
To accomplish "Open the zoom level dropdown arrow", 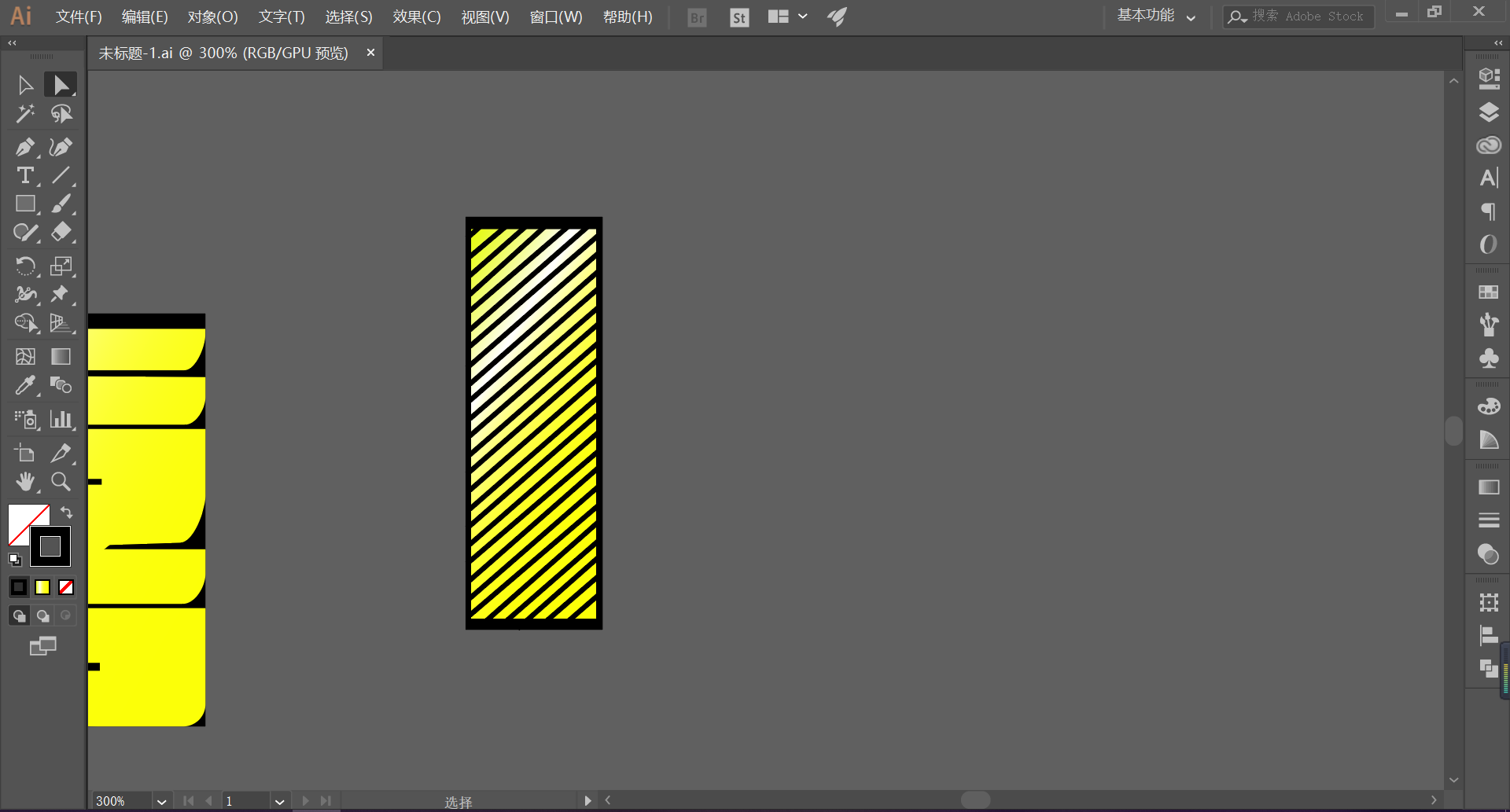I will tap(161, 802).
